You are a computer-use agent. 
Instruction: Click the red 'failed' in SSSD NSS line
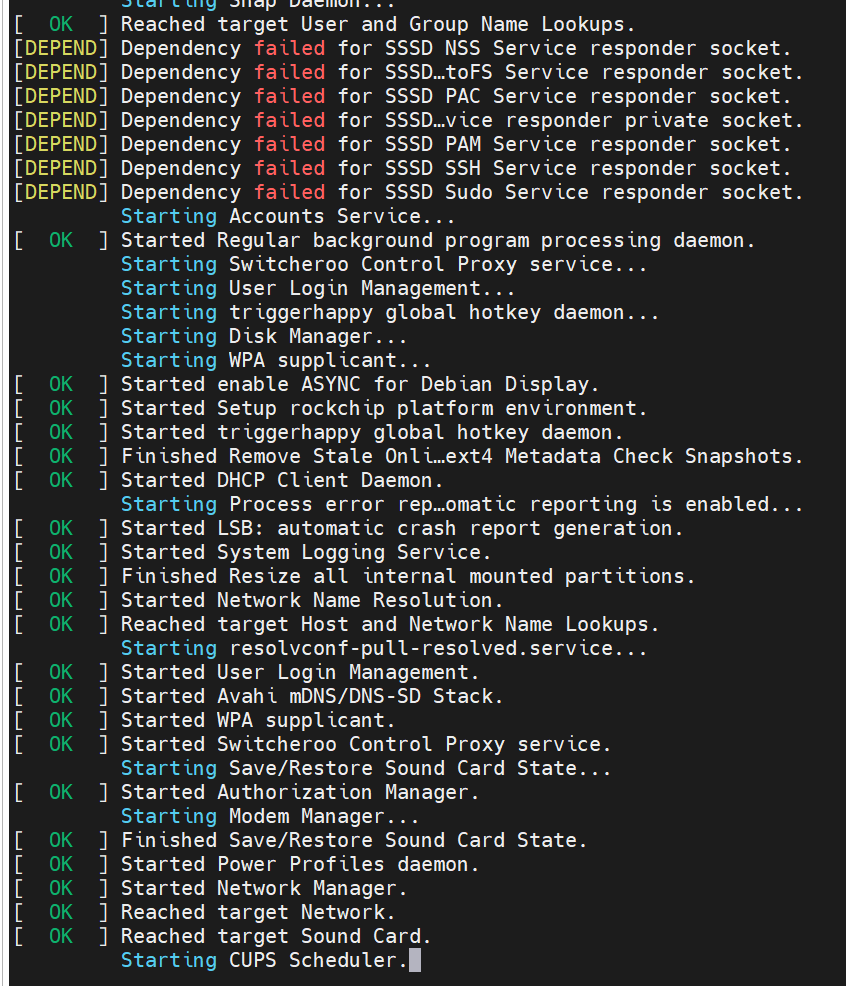[x=289, y=48]
